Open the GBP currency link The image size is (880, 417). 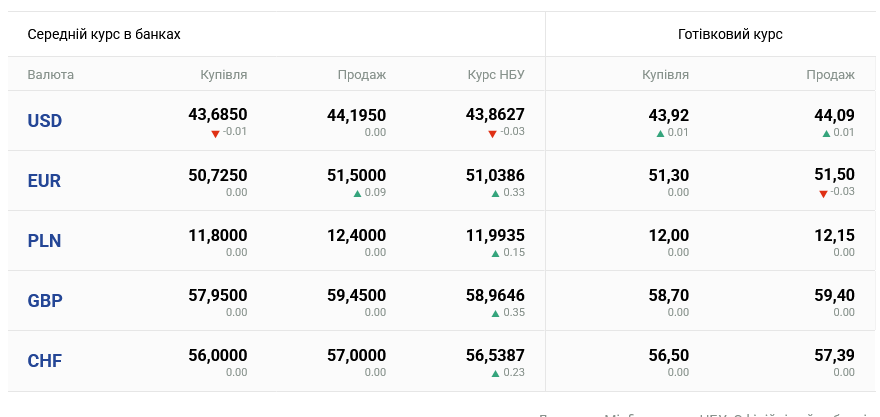(x=45, y=301)
